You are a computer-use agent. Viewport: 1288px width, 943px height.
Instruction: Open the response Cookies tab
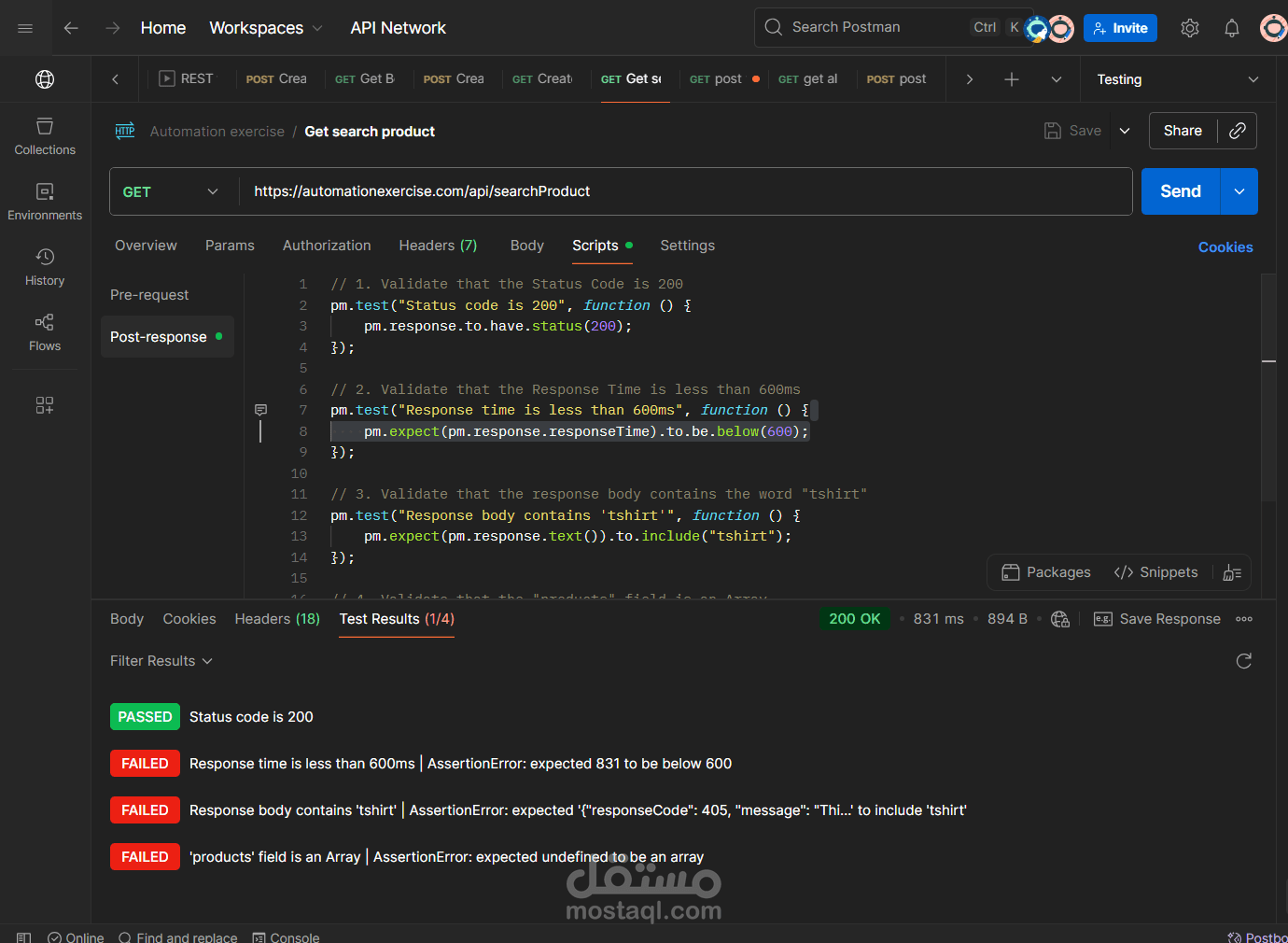tap(189, 619)
